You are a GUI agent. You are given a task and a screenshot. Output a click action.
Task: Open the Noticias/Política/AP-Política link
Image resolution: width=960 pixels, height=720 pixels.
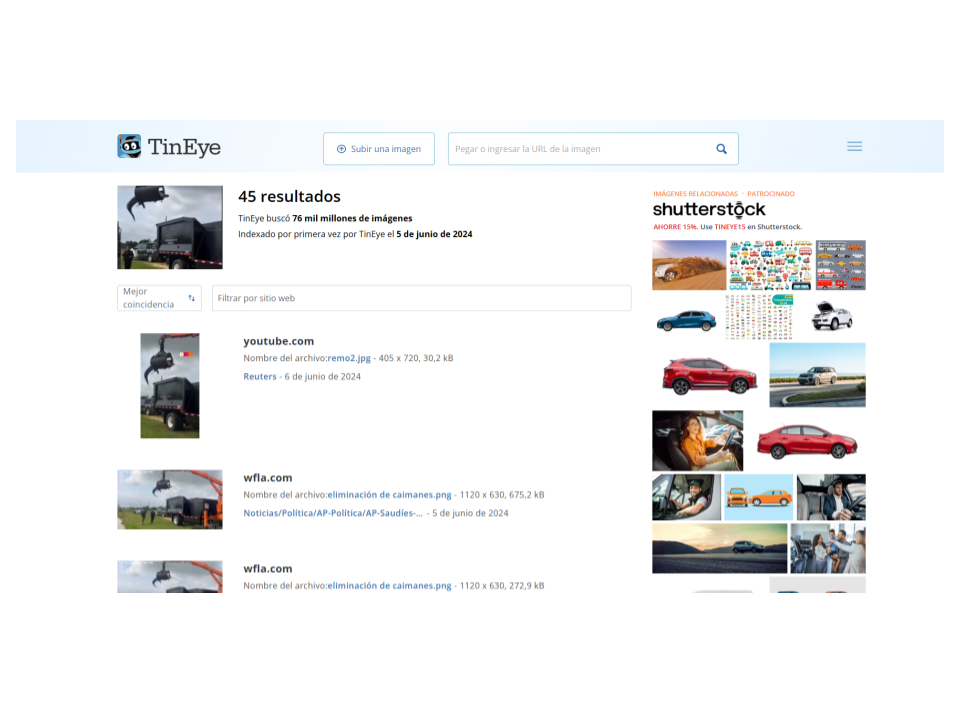[333, 513]
